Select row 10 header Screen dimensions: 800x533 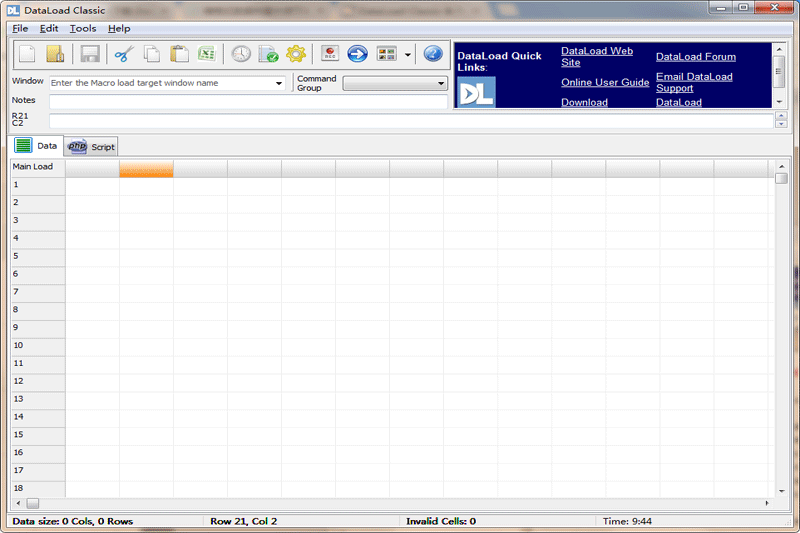click(x=38, y=347)
